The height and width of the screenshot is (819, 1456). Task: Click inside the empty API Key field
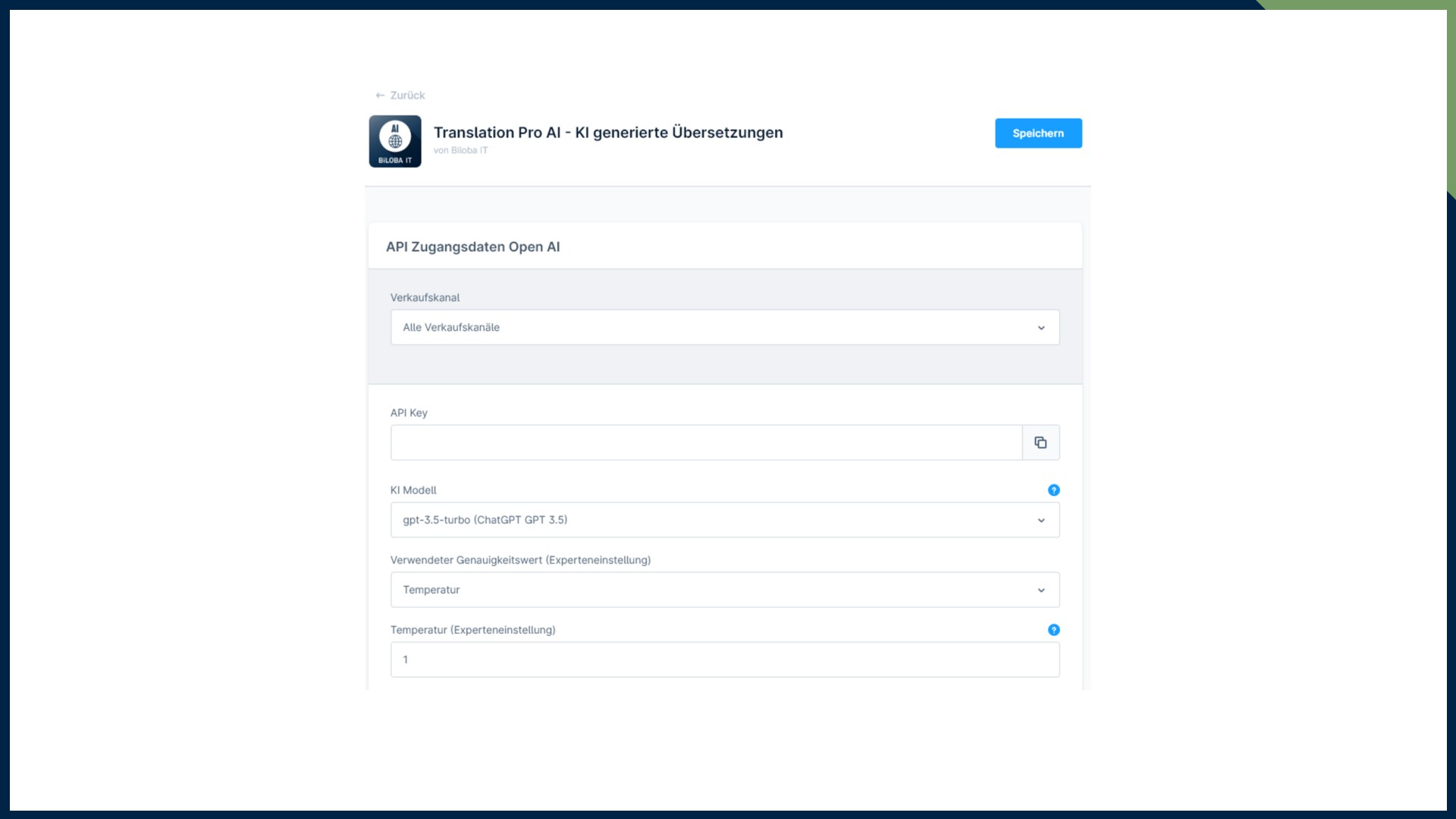click(x=705, y=442)
